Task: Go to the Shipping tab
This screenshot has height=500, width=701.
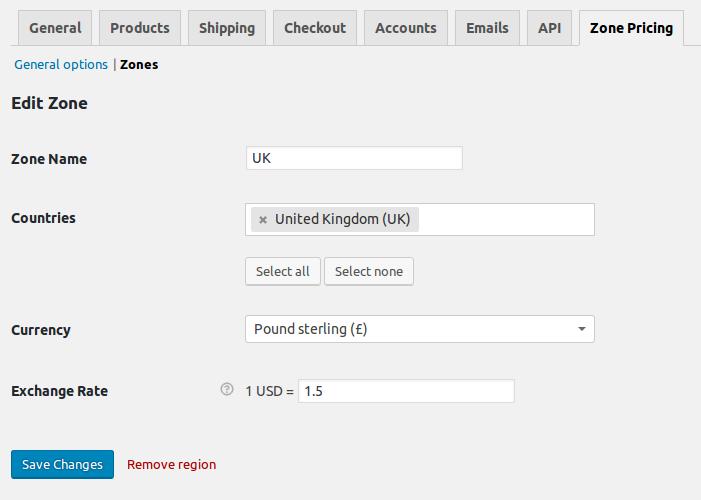Action: click(x=226, y=28)
